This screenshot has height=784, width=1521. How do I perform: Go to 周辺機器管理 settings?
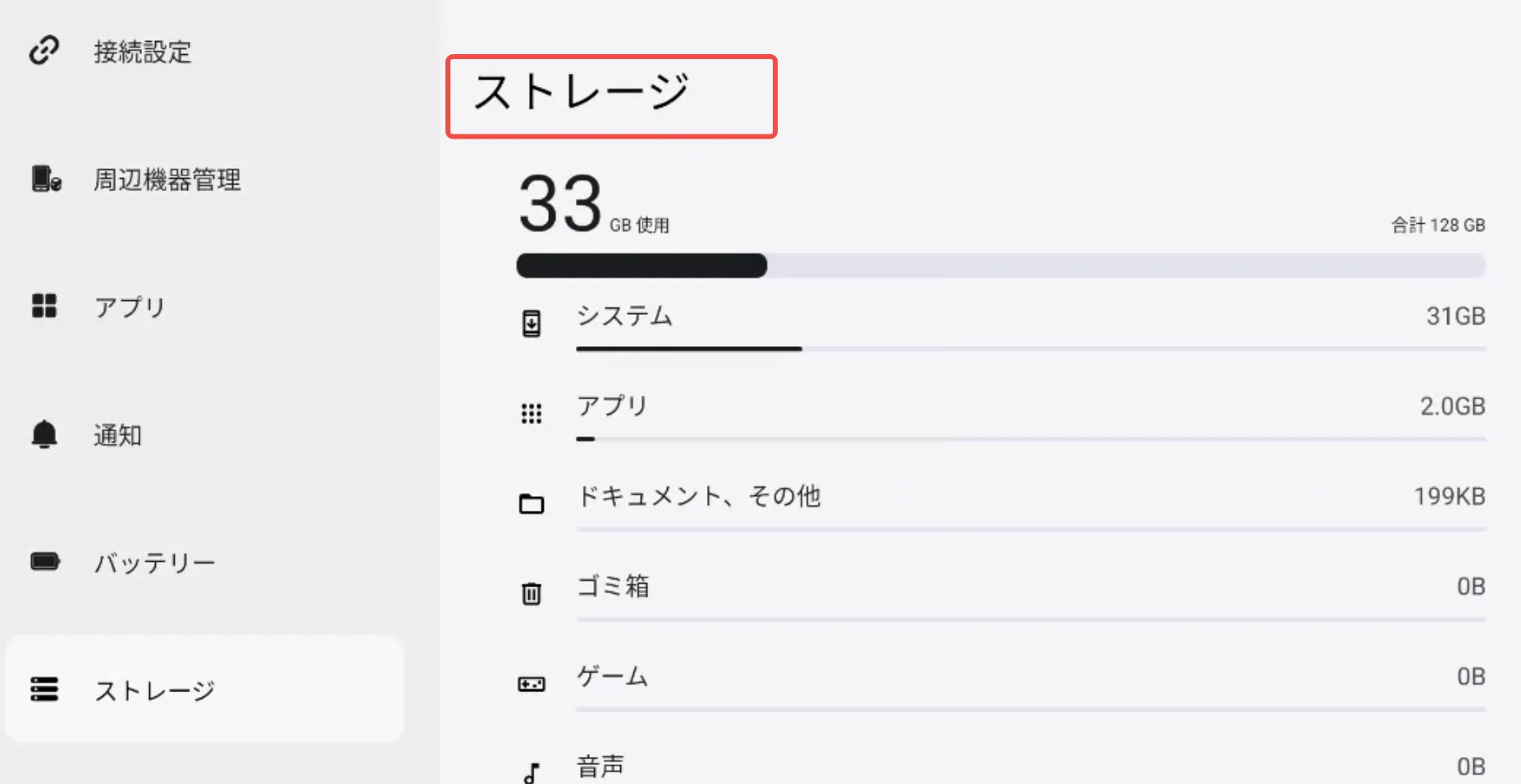(167, 180)
